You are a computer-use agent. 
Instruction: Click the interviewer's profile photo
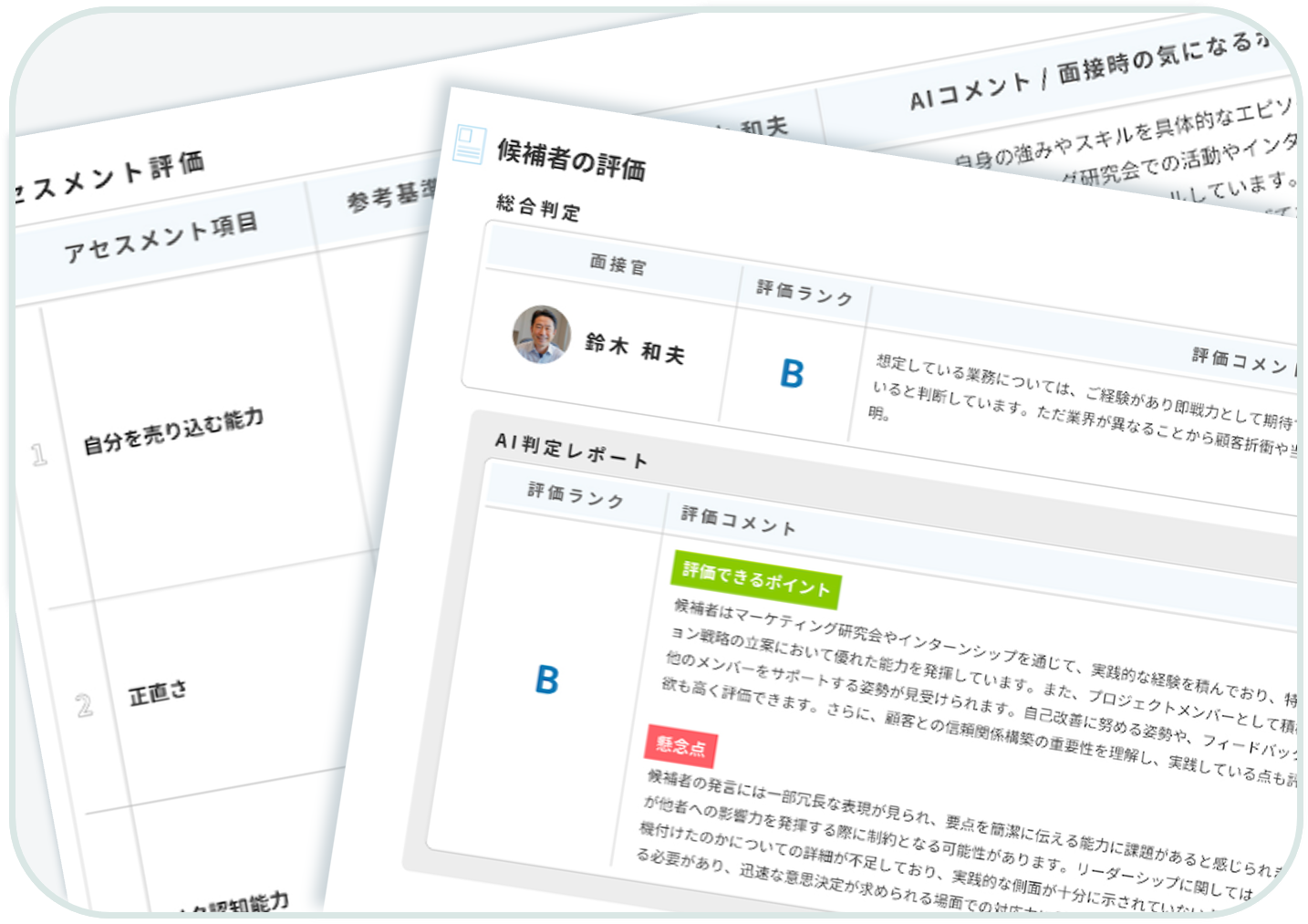tap(541, 334)
